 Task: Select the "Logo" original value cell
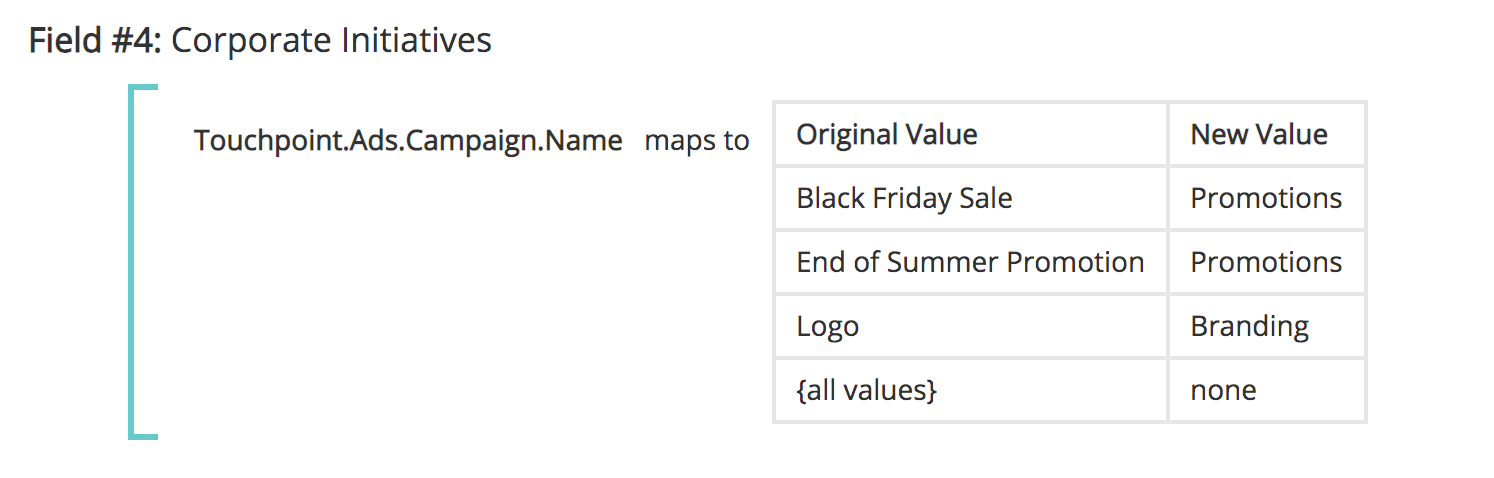coord(827,327)
